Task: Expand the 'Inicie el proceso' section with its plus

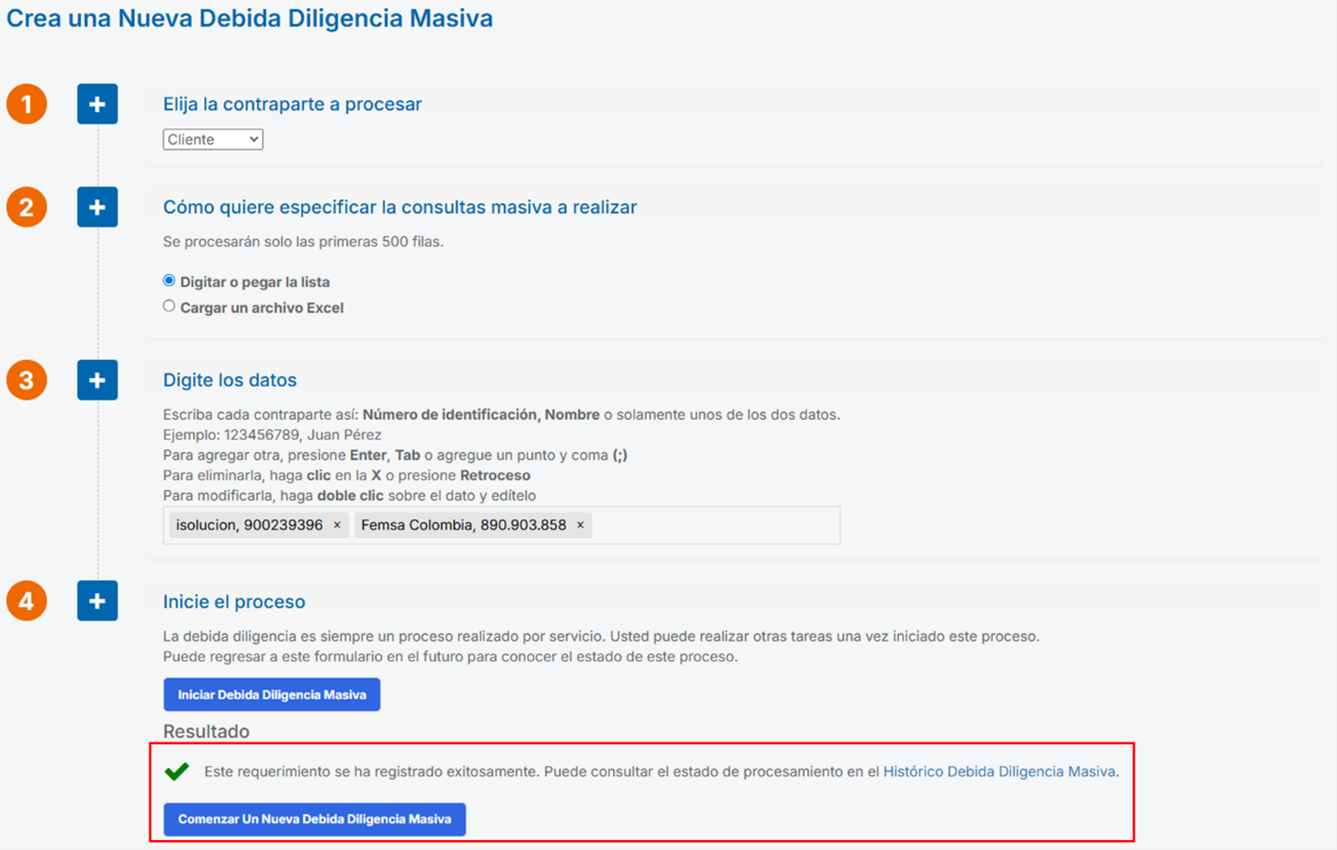Action: 97,600
